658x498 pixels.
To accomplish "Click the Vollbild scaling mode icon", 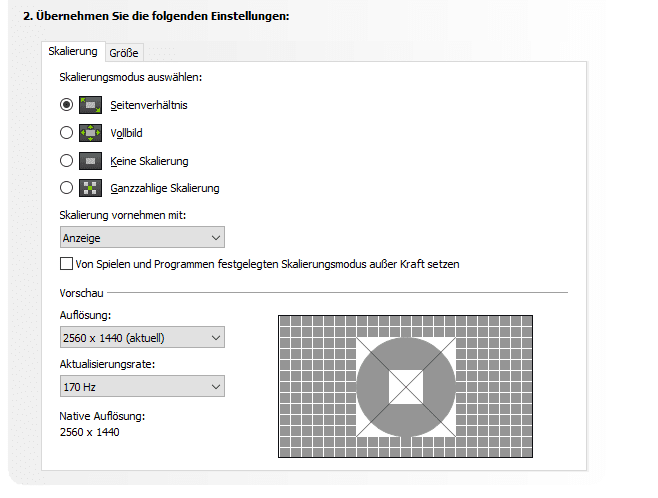I will (90, 133).
